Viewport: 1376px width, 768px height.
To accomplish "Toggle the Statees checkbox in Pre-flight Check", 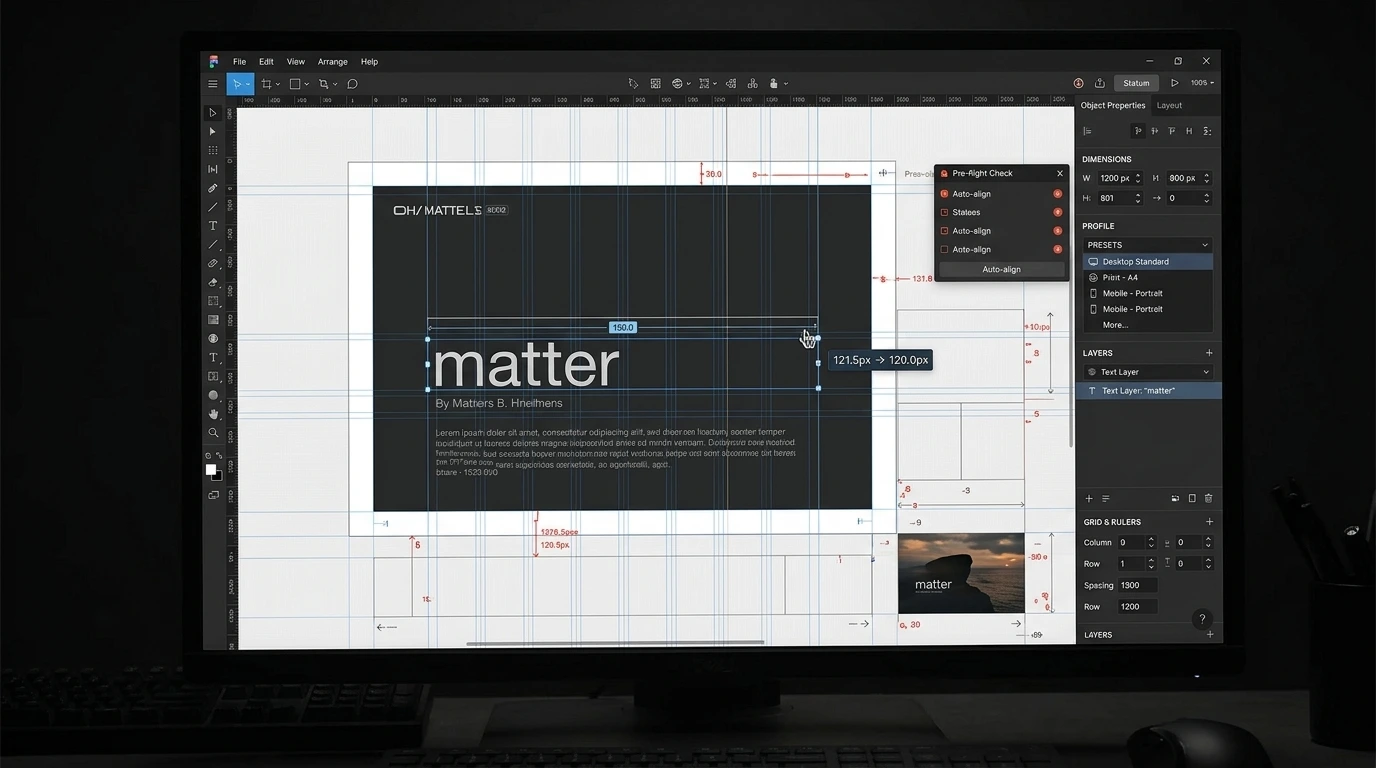I will click(x=944, y=212).
